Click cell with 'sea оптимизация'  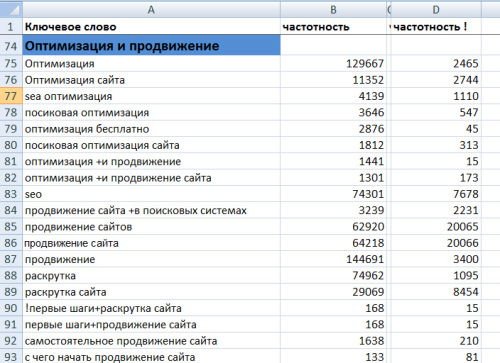pyautogui.click(x=151, y=96)
